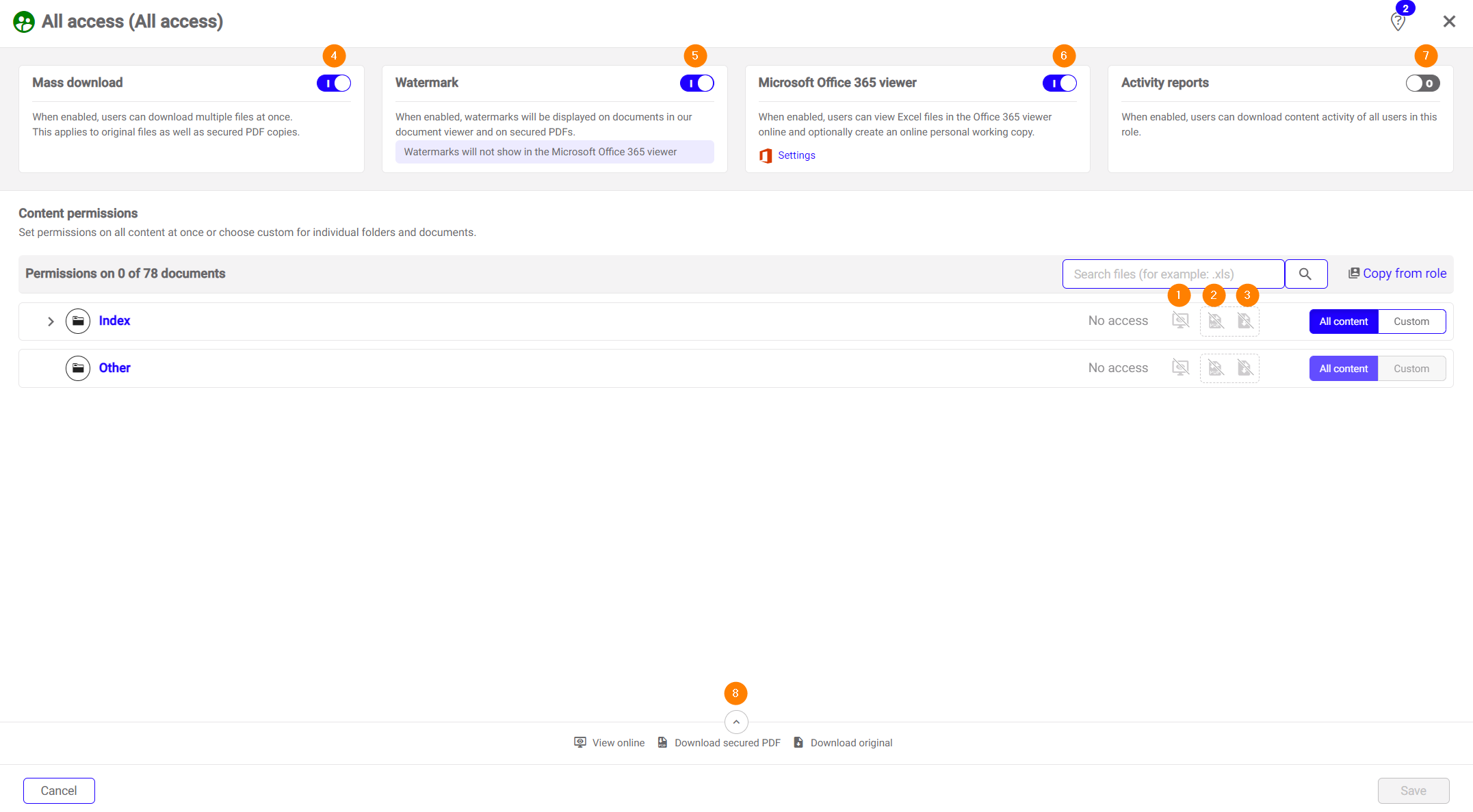
Task: Click the Other folder icon
Action: (x=78, y=368)
